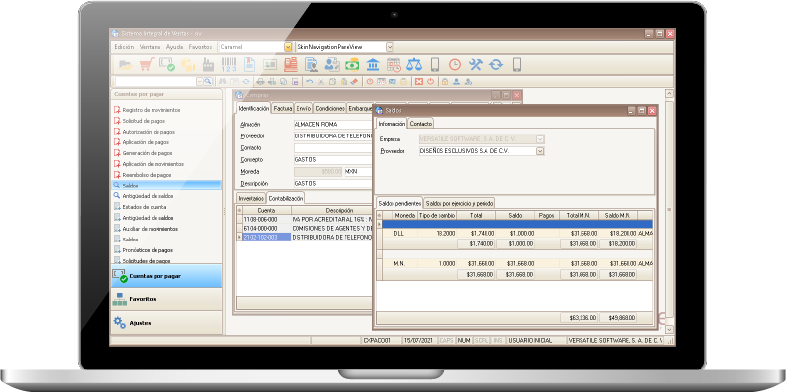Select the Inventarios tab in Compras window
The width and height of the screenshot is (786, 392).
coord(251,198)
